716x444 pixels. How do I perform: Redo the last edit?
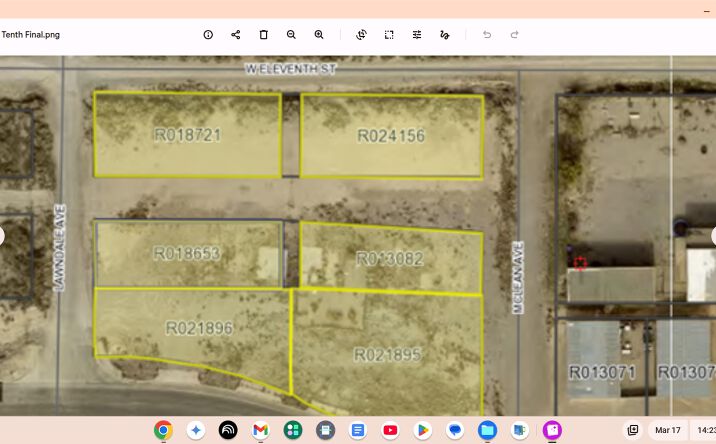(515, 35)
